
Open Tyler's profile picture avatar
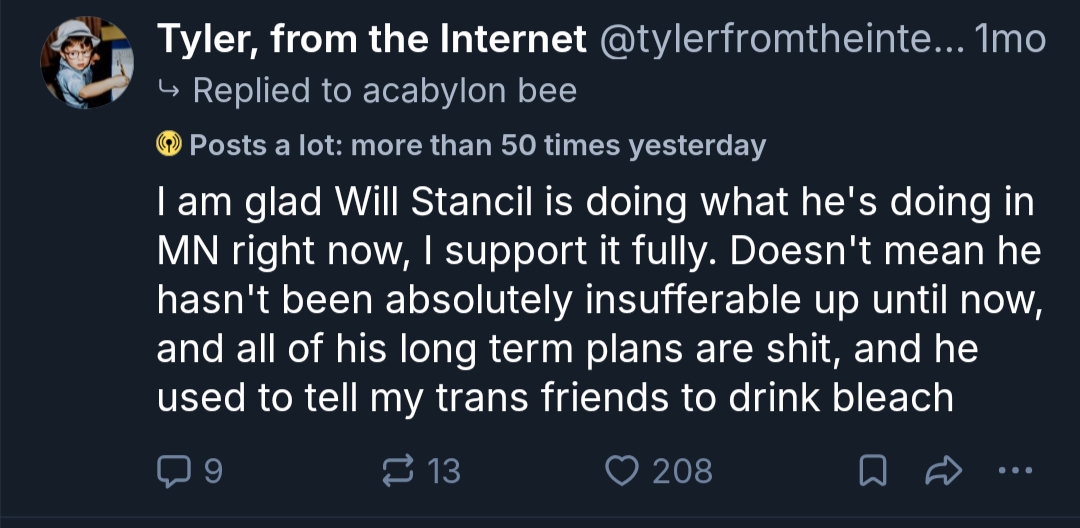(x=87, y=63)
